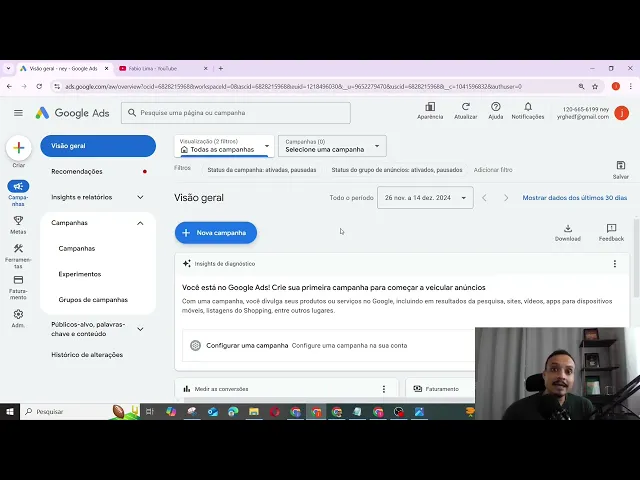Close the YouTube tab

coord(206,69)
